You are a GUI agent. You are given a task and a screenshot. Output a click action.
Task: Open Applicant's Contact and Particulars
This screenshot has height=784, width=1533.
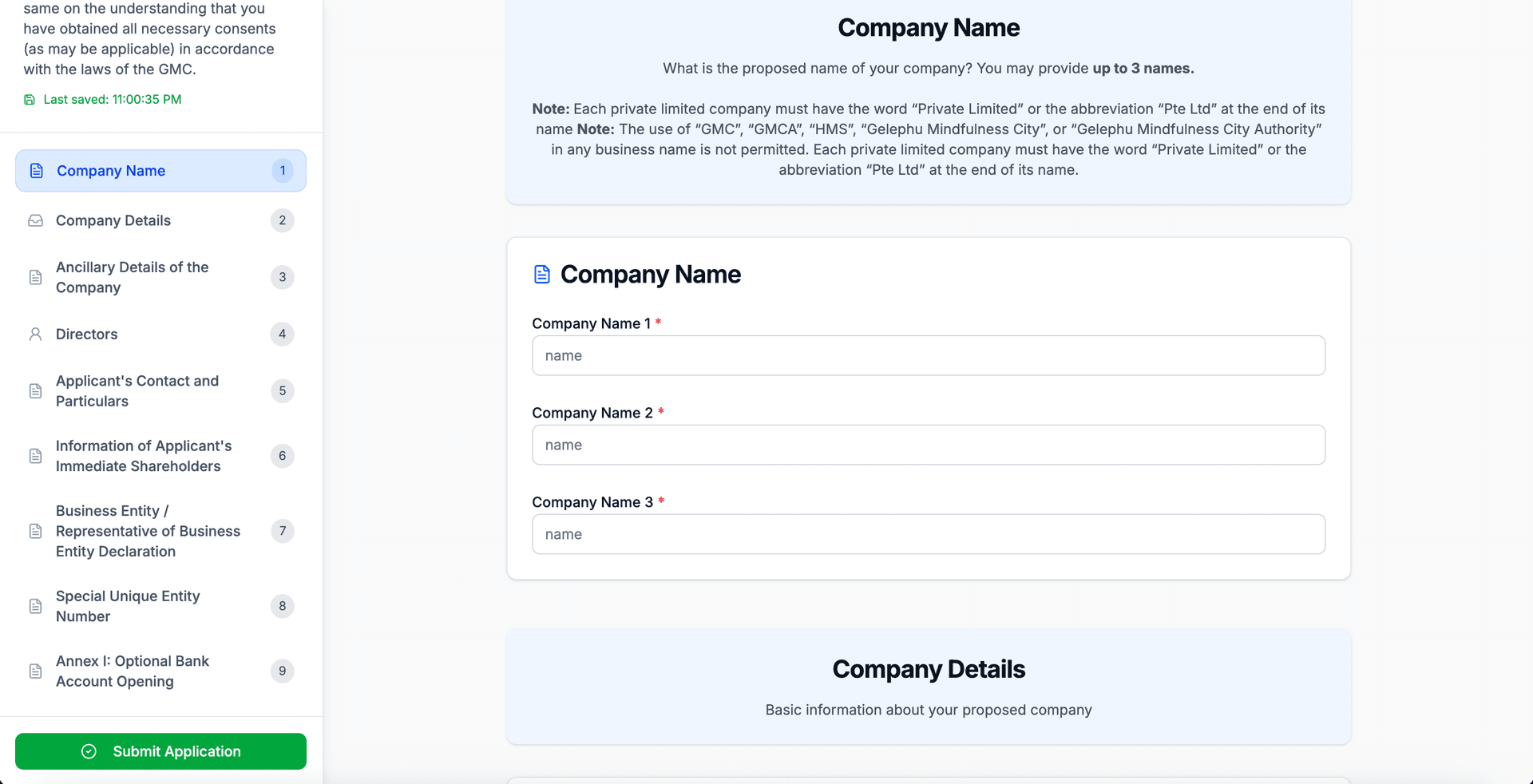point(137,391)
